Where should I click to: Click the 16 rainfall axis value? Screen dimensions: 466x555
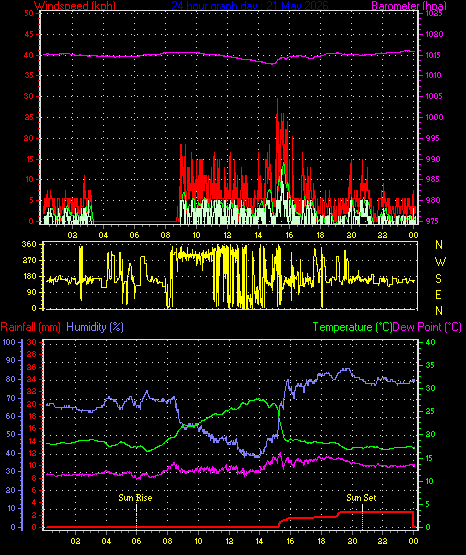[32, 428]
